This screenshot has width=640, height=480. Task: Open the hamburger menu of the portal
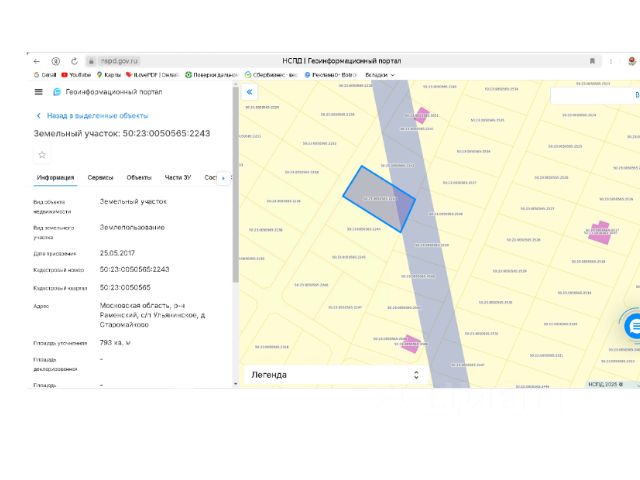(x=38, y=92)
